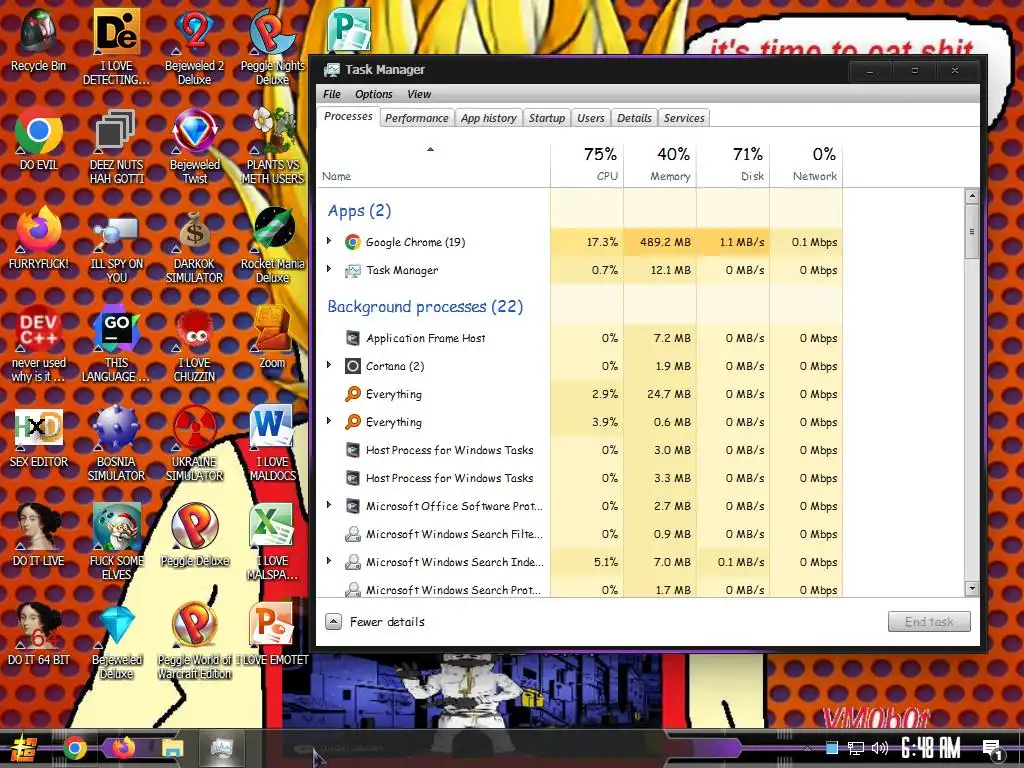Viewport: 1024px width, 768px height.
Task: Sort processes by the Disk column header
Action: tap(733, 163)
